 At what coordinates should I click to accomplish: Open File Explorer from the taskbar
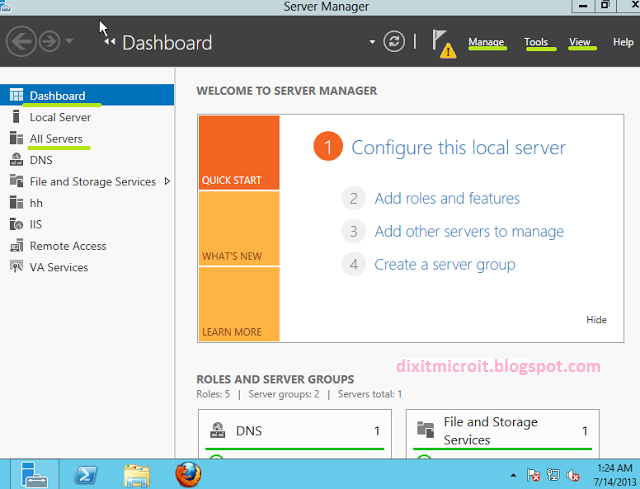pyautogui.click(x=137, y=476)
